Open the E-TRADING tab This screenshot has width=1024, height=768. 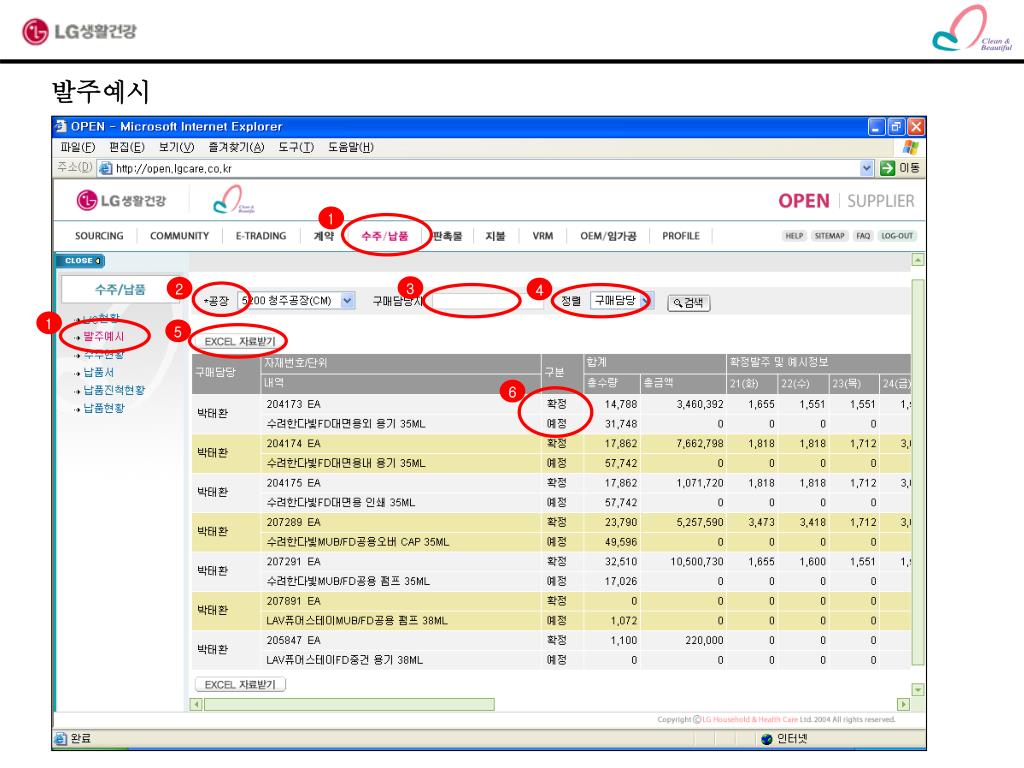[261, 236]
